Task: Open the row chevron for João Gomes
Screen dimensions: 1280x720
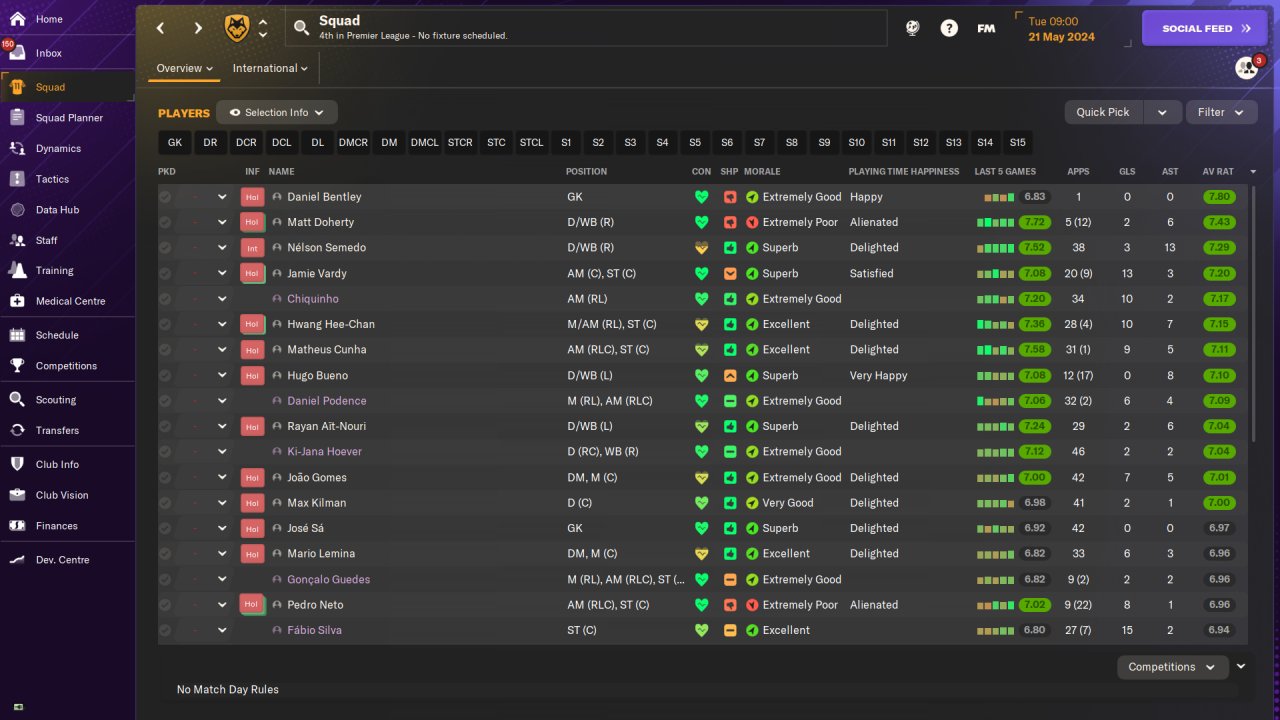Action: 222,477
